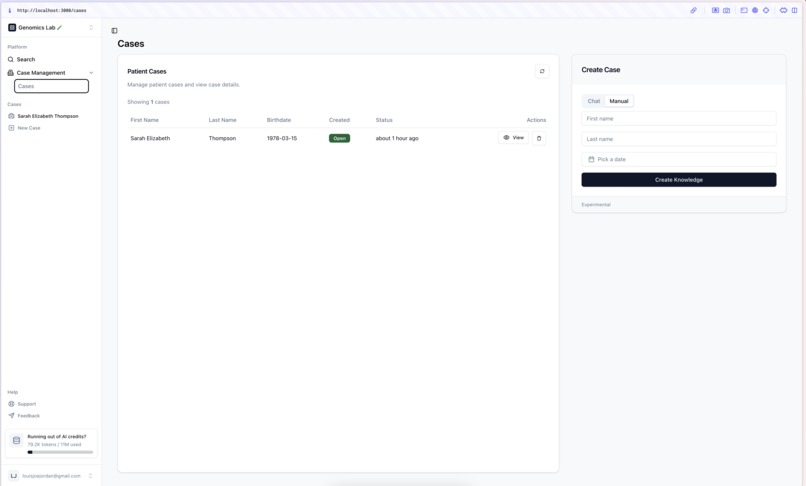The height and width of the screenshot is (486, 806).
Task: Click the green Open status badge
Action: coord(339,138)
